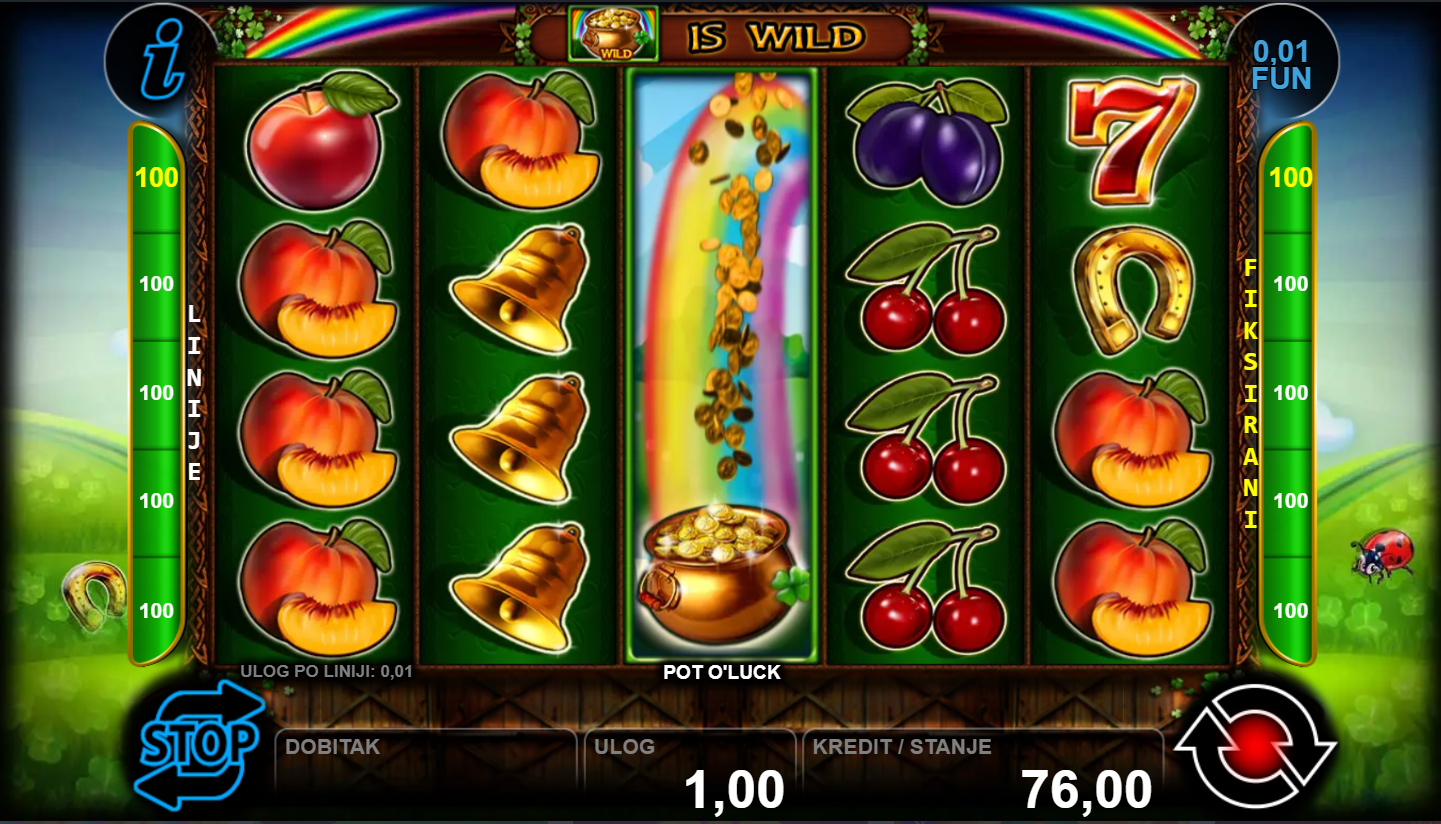Click the DOBITAK win display
Screen dimensions: 1441x824
tap(426, 771)
